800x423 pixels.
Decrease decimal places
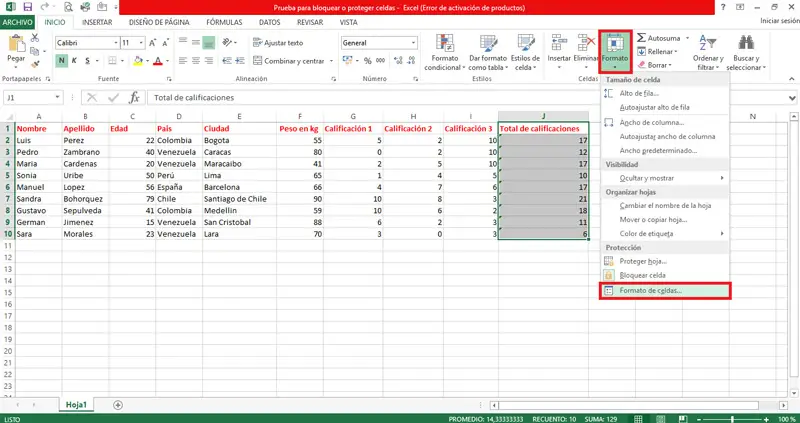(x=411, y=61)
